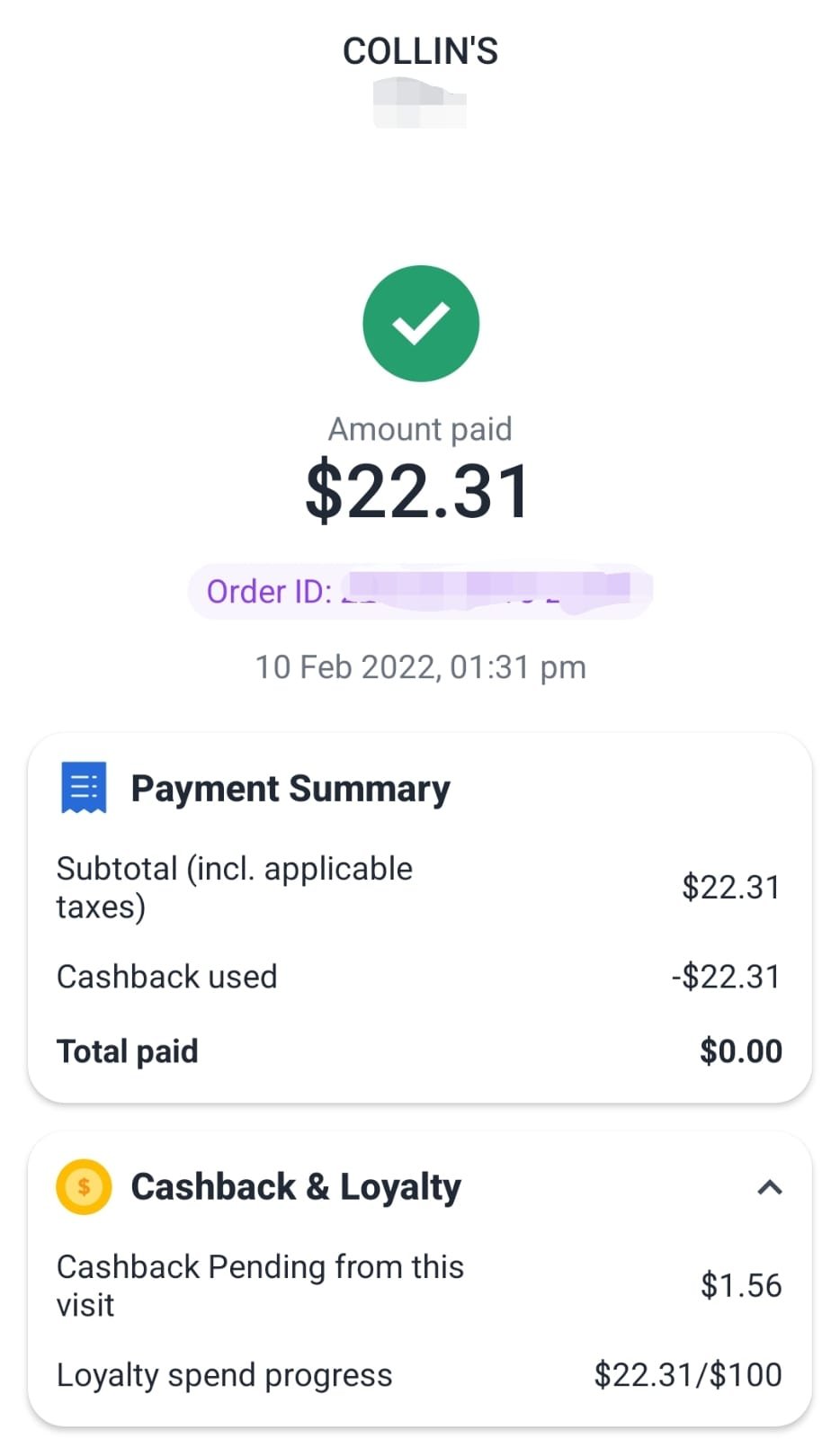Select the Cashback used row
This screenshot has width=840, height=1439.
coord(419,977)
